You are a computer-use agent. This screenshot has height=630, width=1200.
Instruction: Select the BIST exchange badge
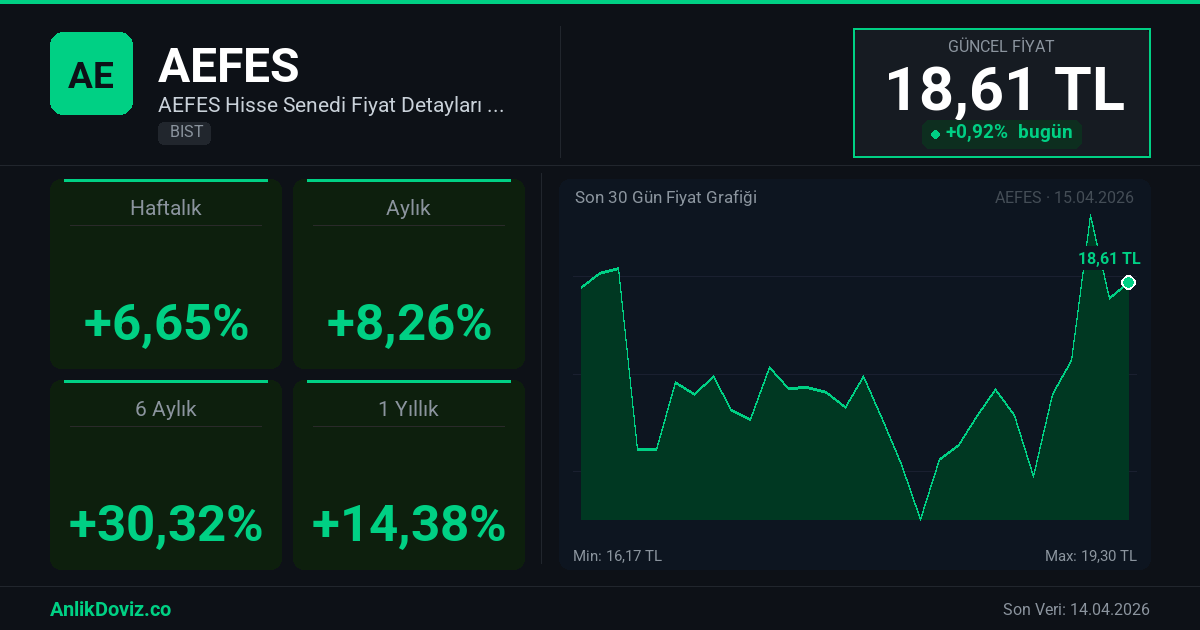point(184,132)
